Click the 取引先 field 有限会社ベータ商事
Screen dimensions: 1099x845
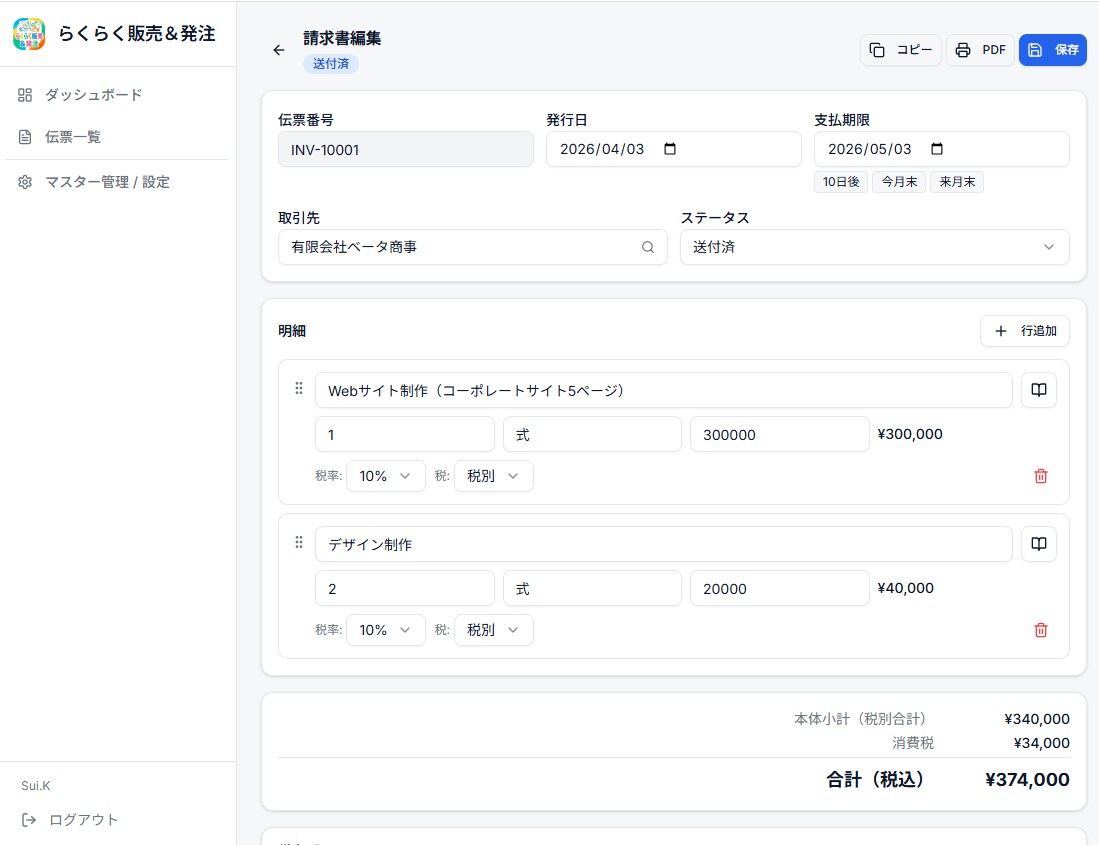click(472, 247)
